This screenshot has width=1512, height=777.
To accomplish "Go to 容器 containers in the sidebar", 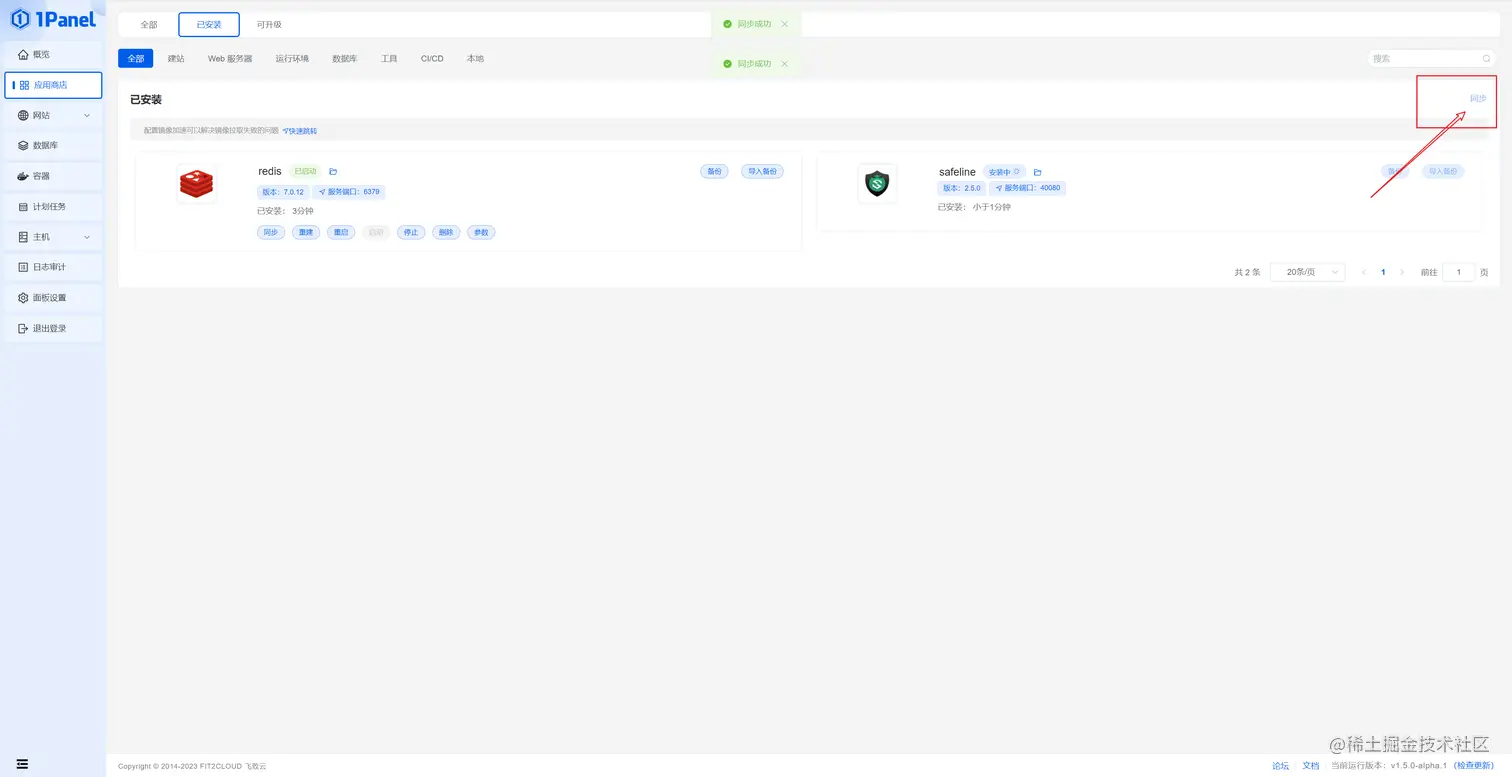I will 53,176.
